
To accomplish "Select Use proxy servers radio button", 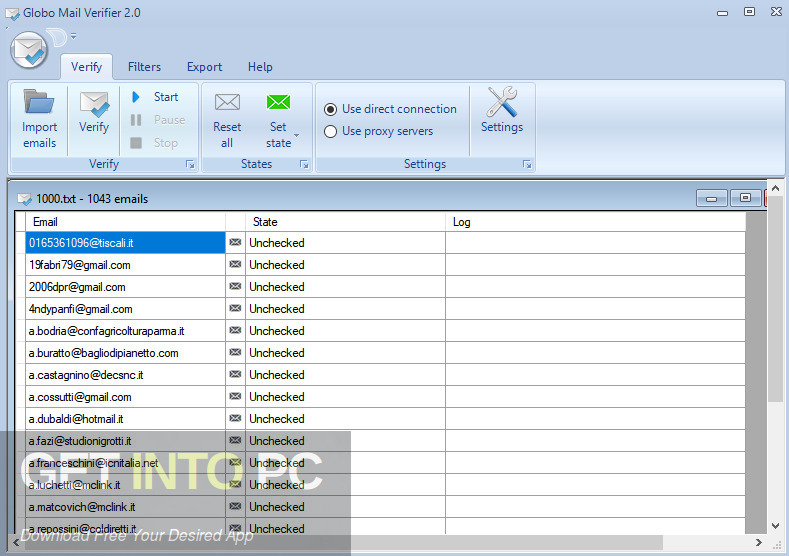I will 331,131.
